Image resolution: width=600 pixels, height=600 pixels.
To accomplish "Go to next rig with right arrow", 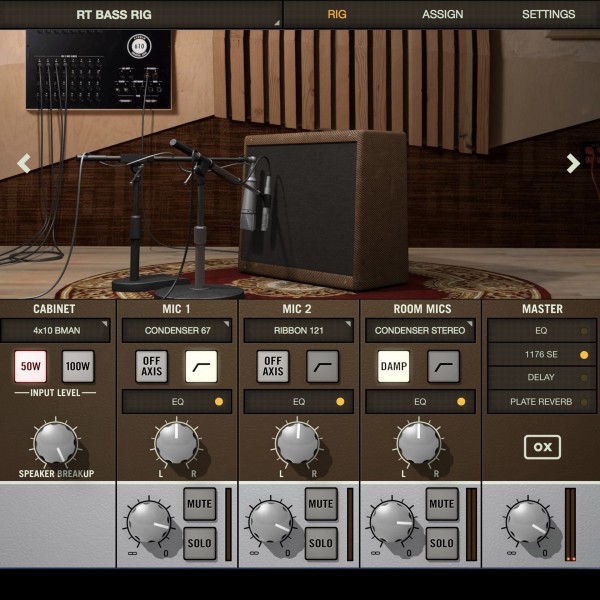I will pos(573,163).
